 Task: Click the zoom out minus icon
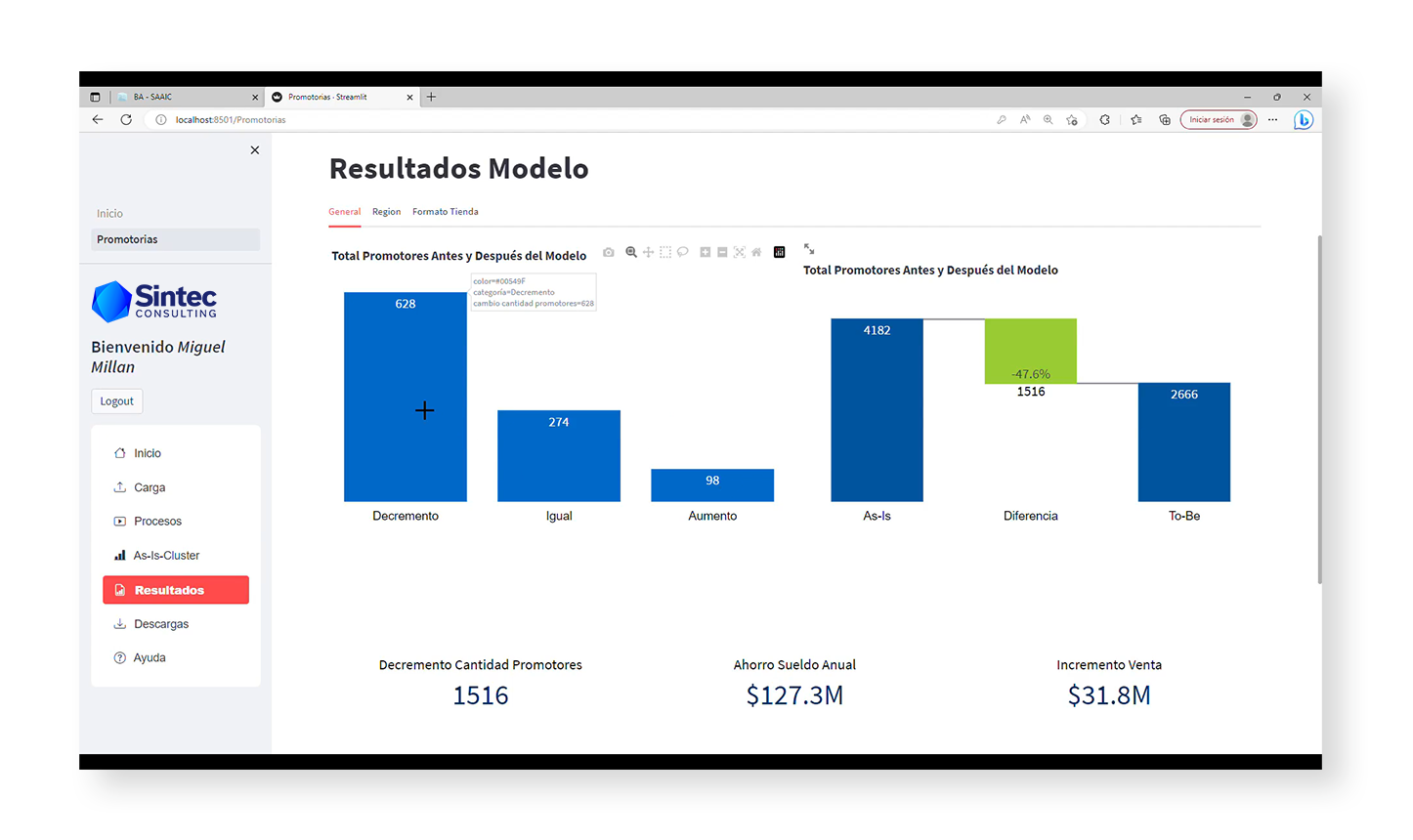click(x=722, y=252)
